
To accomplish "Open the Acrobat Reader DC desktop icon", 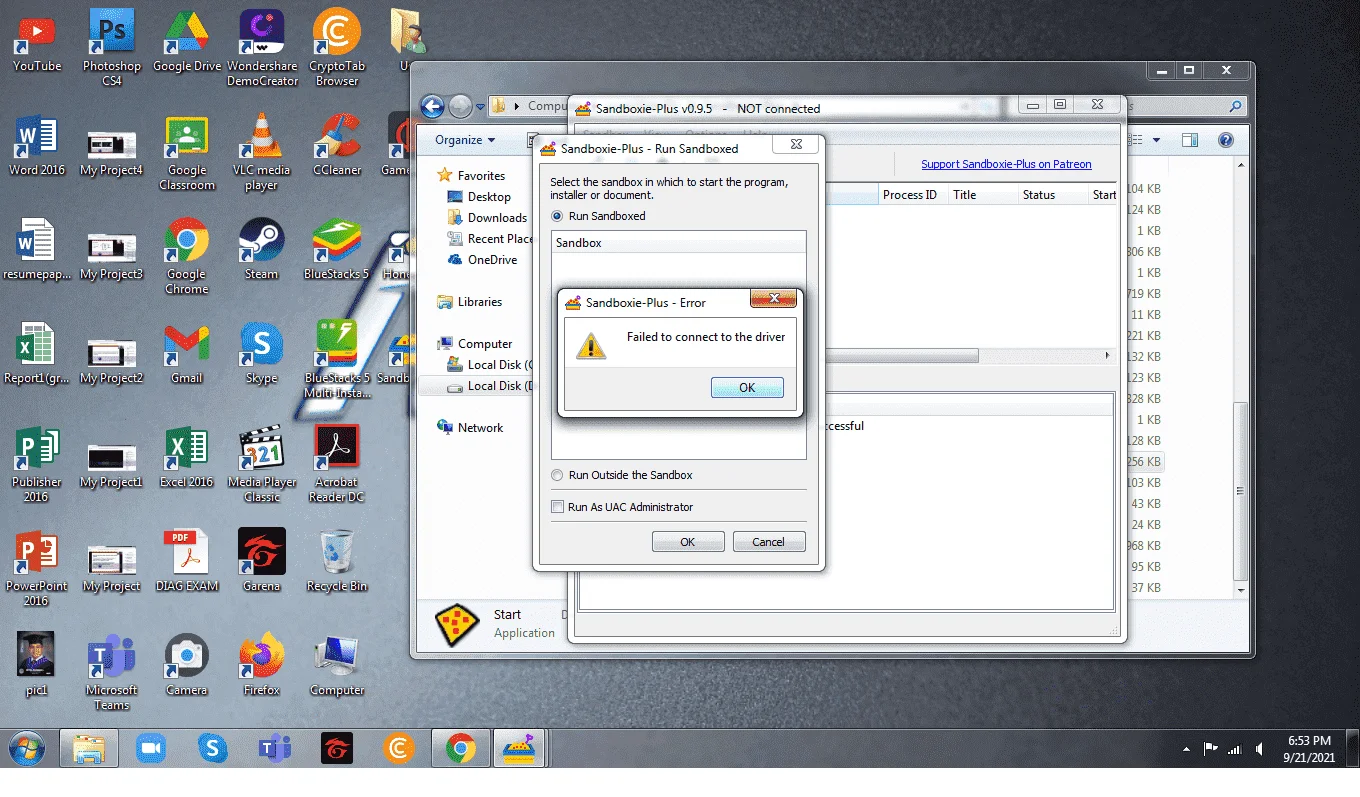I will [x=337, y=464].
